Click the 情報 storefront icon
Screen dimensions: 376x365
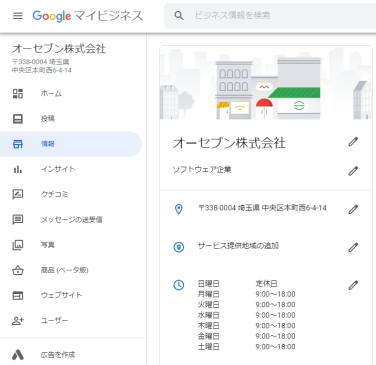(x=18, y=144)
